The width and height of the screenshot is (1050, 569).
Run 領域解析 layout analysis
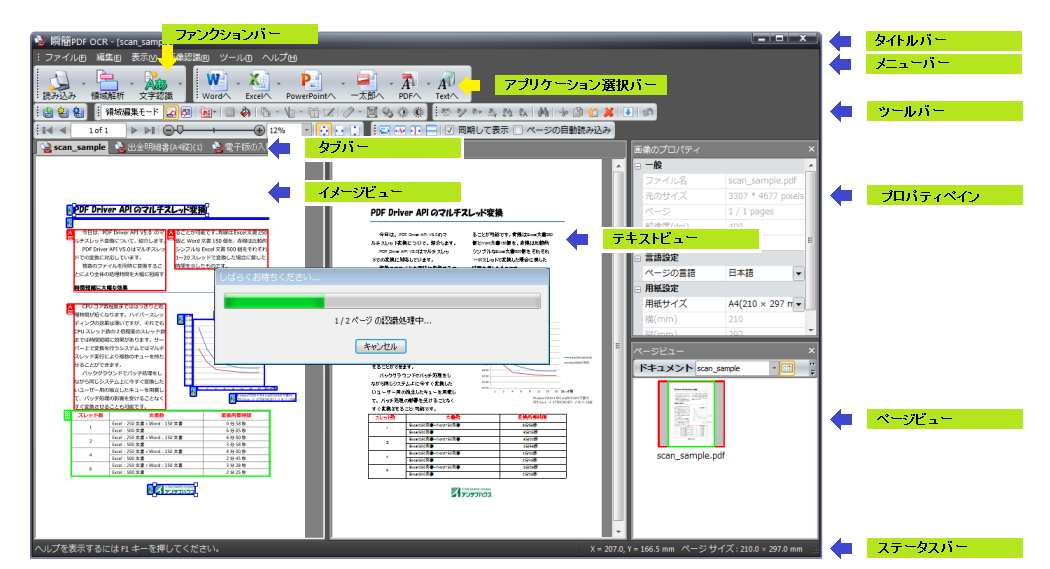tap(107, 85)
